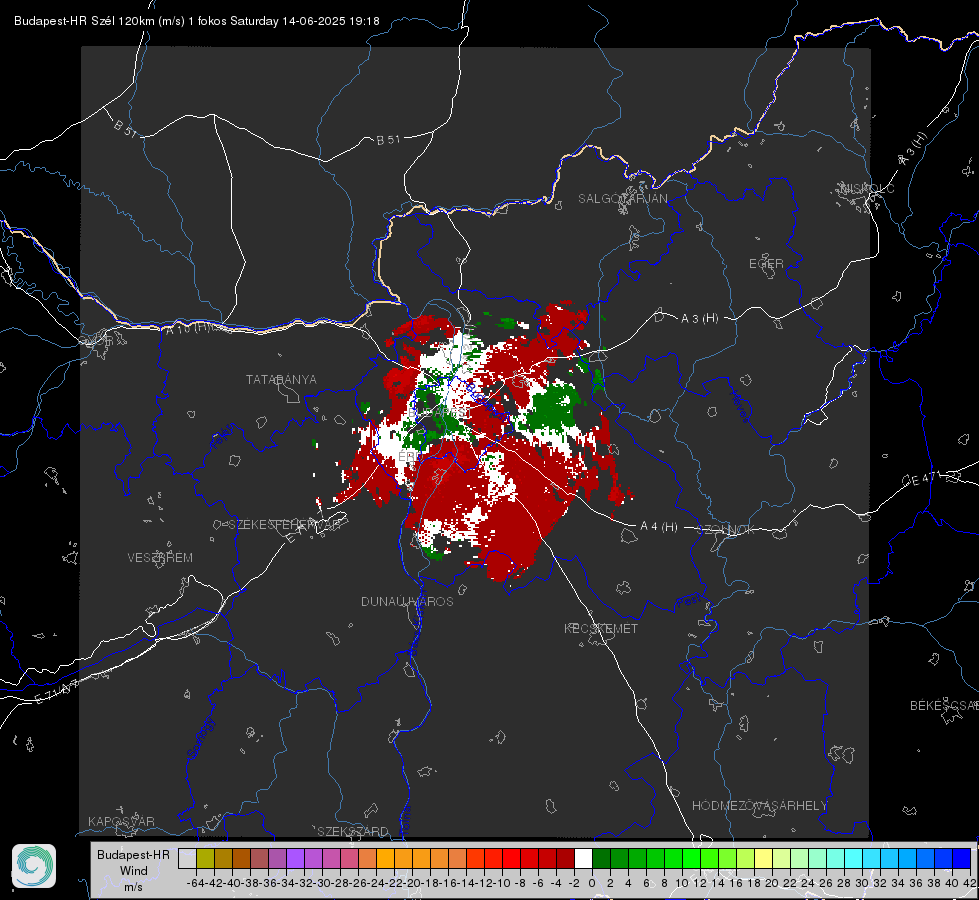Click the HÓDMEZŐVÁSÁRHELY city label
Viewport: 979px width, 900px height.
coord(759,806)
